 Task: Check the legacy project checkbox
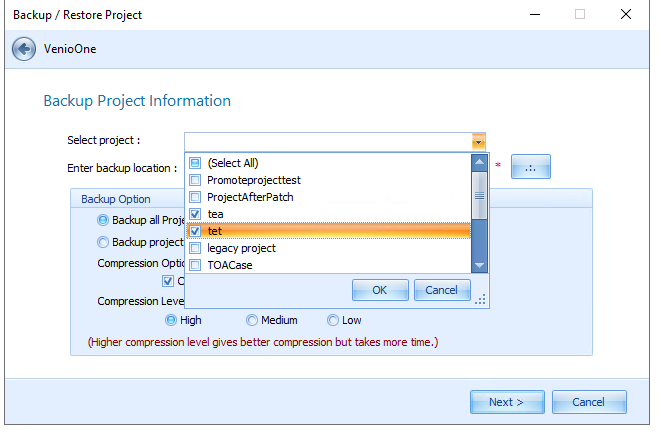pos(195,248)
